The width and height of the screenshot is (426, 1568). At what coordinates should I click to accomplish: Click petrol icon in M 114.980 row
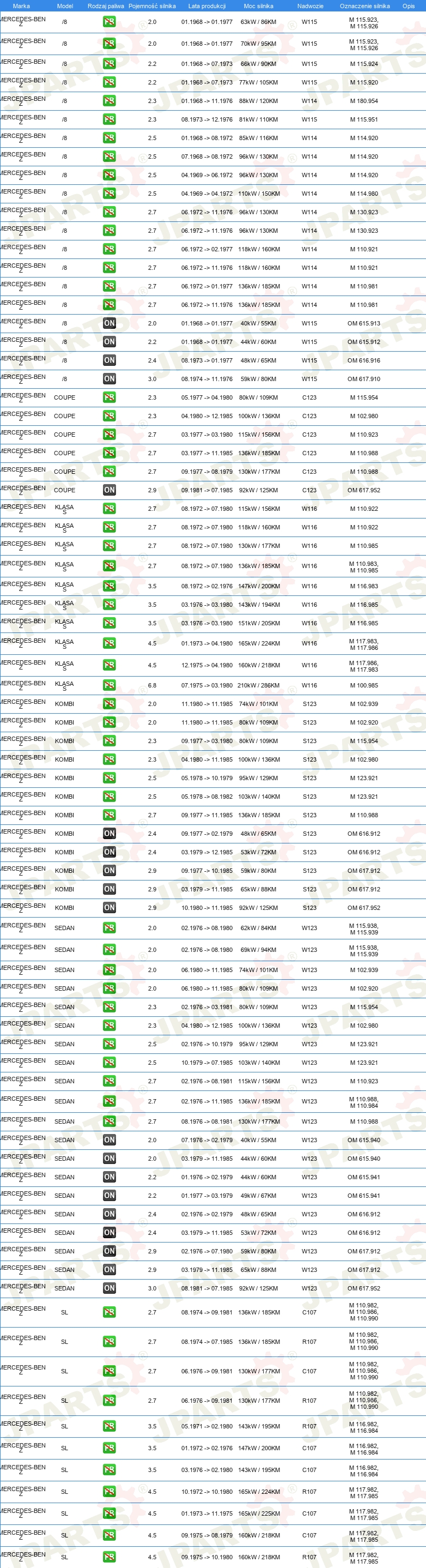(x=109, y=194)
